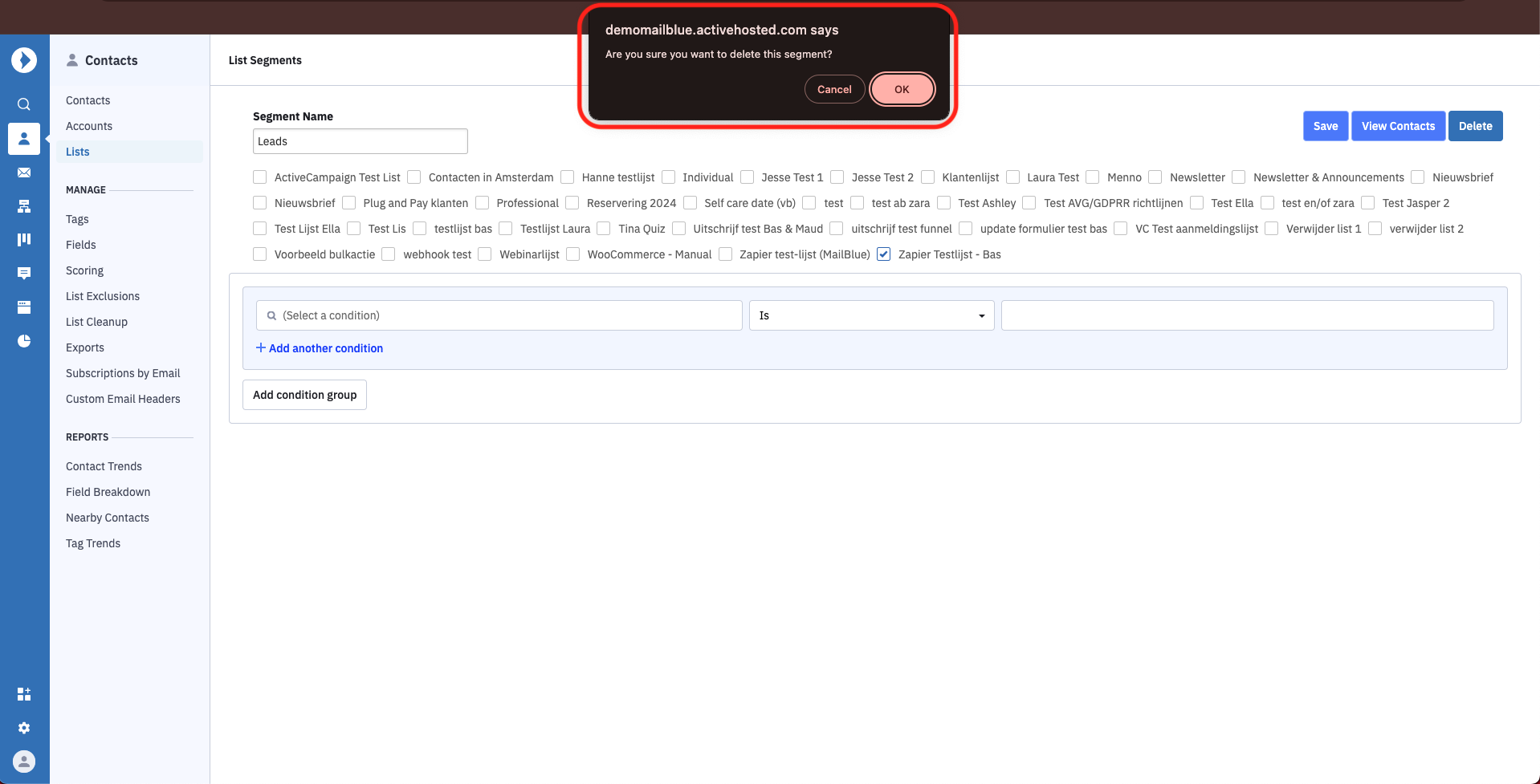The height and width of the screenshot is (784, 1540).
Task: Check the Tina Quiz checkbox
Action: (x=604, y=229)
